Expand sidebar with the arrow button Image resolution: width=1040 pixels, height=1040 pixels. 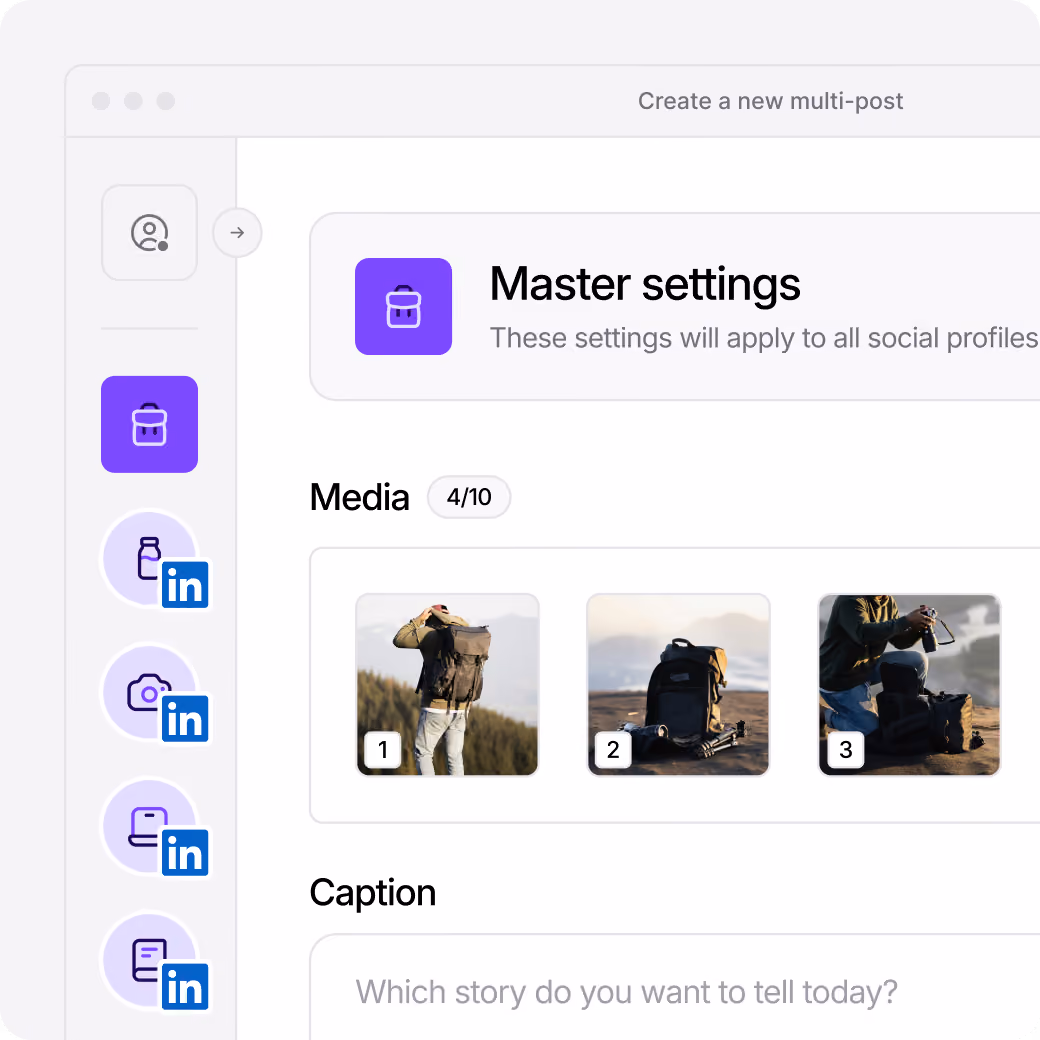[237, 233]
